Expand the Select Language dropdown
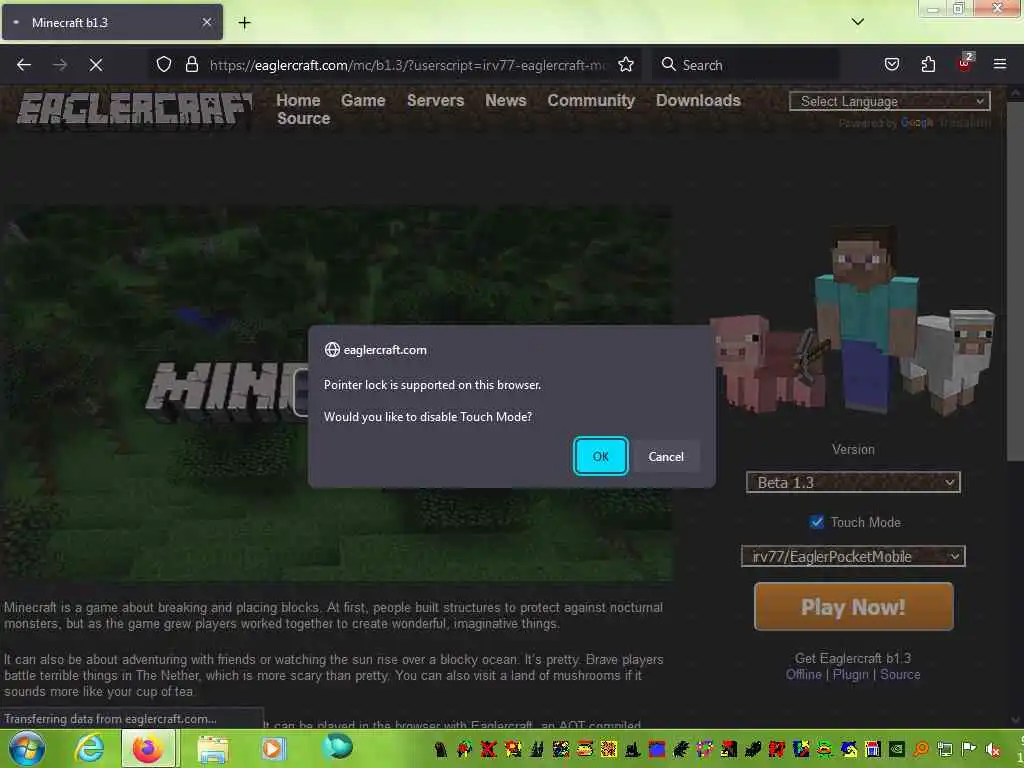Viewport: 1024px width, 768px height. [x=889, y=101]
